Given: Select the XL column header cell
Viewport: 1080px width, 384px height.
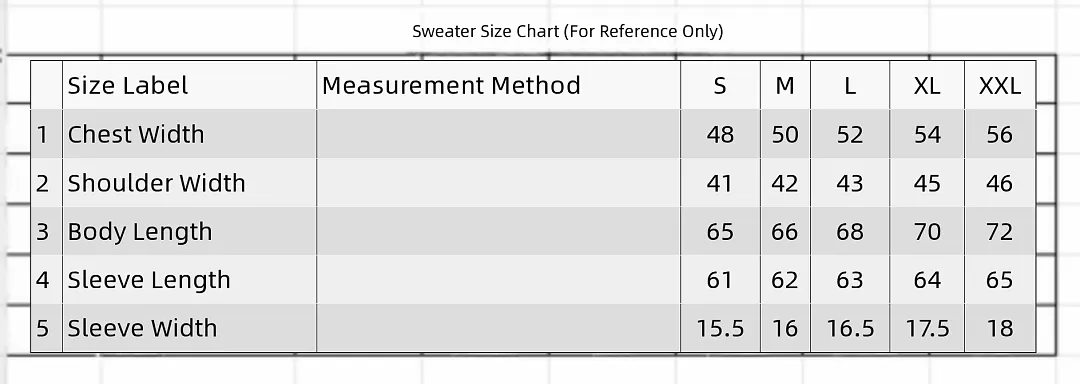Looking at the screenshot, I should 927,85.
